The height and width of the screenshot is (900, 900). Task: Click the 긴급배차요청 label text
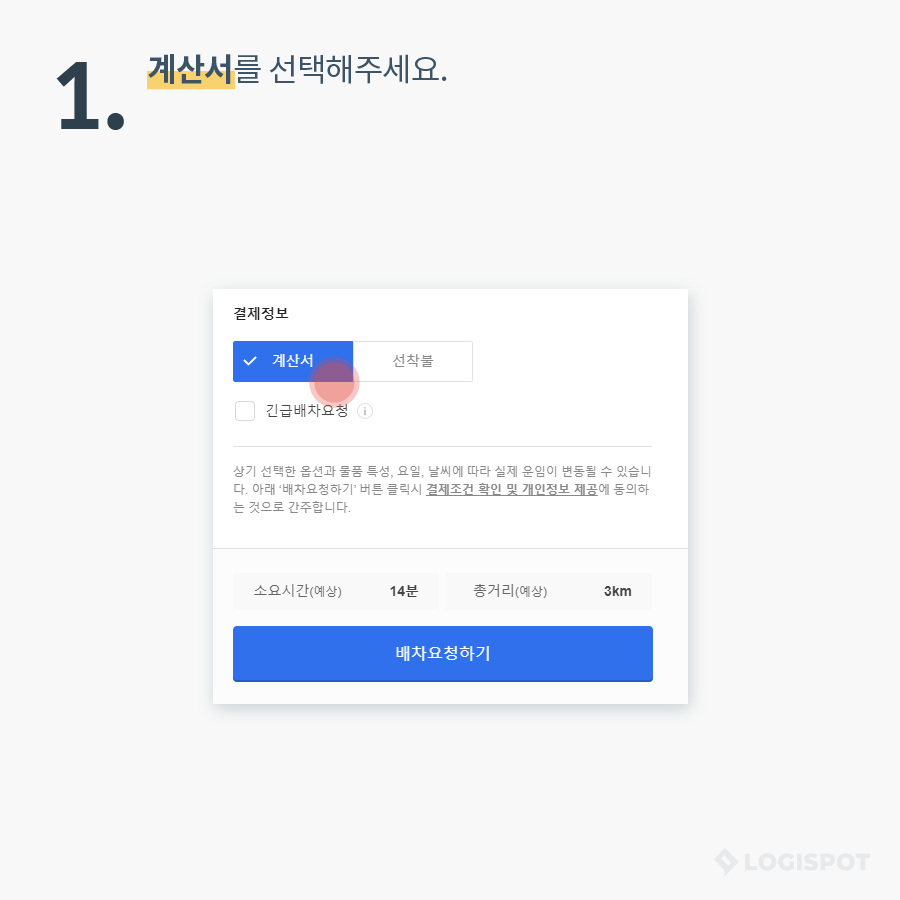coord(307,411)
